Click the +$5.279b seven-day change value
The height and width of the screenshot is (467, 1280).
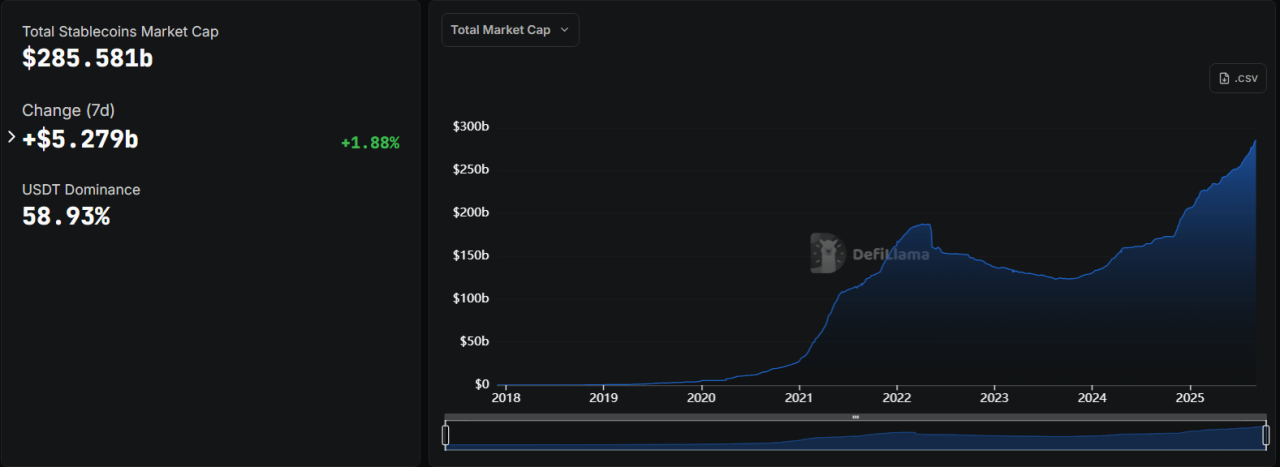[80, 139]
